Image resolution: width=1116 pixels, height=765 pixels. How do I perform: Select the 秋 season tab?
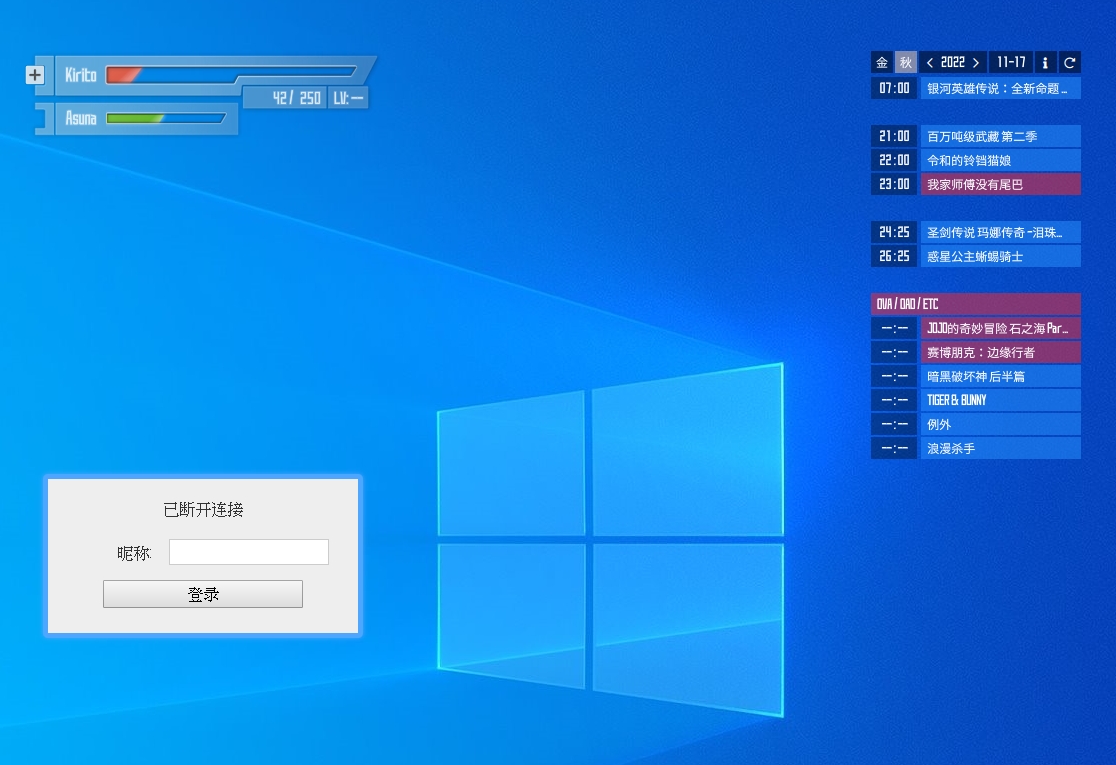(905, 63)
